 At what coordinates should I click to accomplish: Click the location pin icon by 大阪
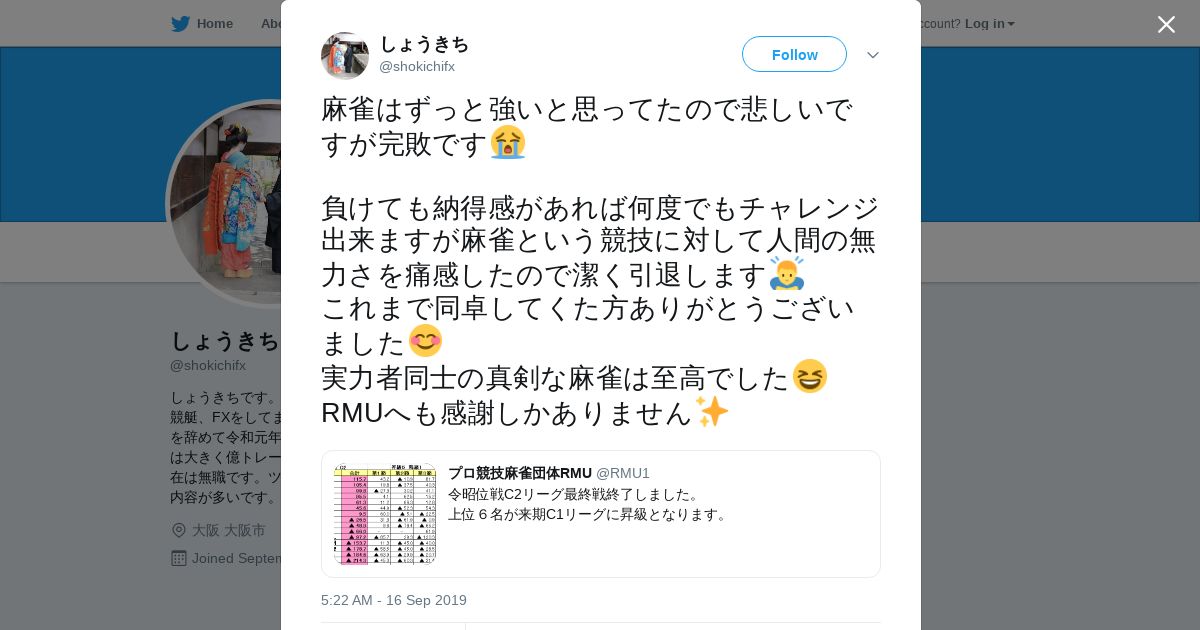pyautogui.click(x=179, y=530)
